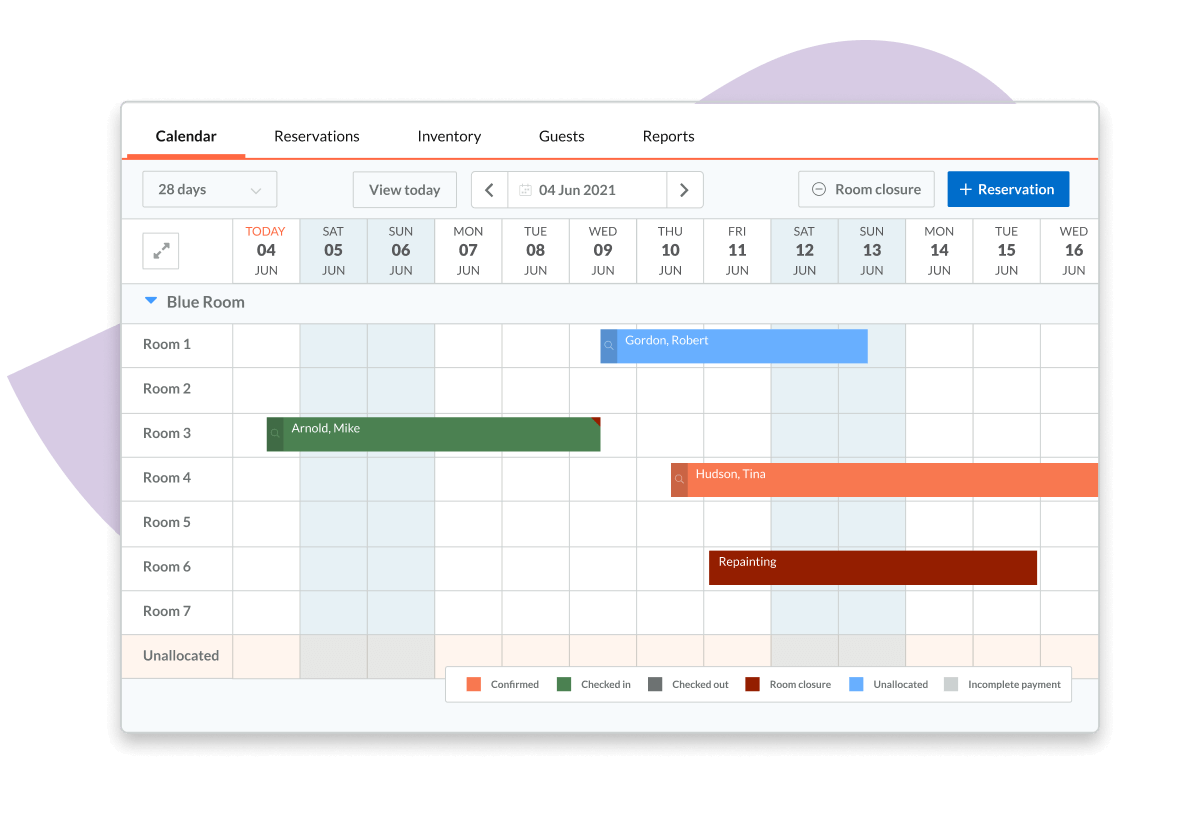Select the Guests tab

tap(561, 136)
